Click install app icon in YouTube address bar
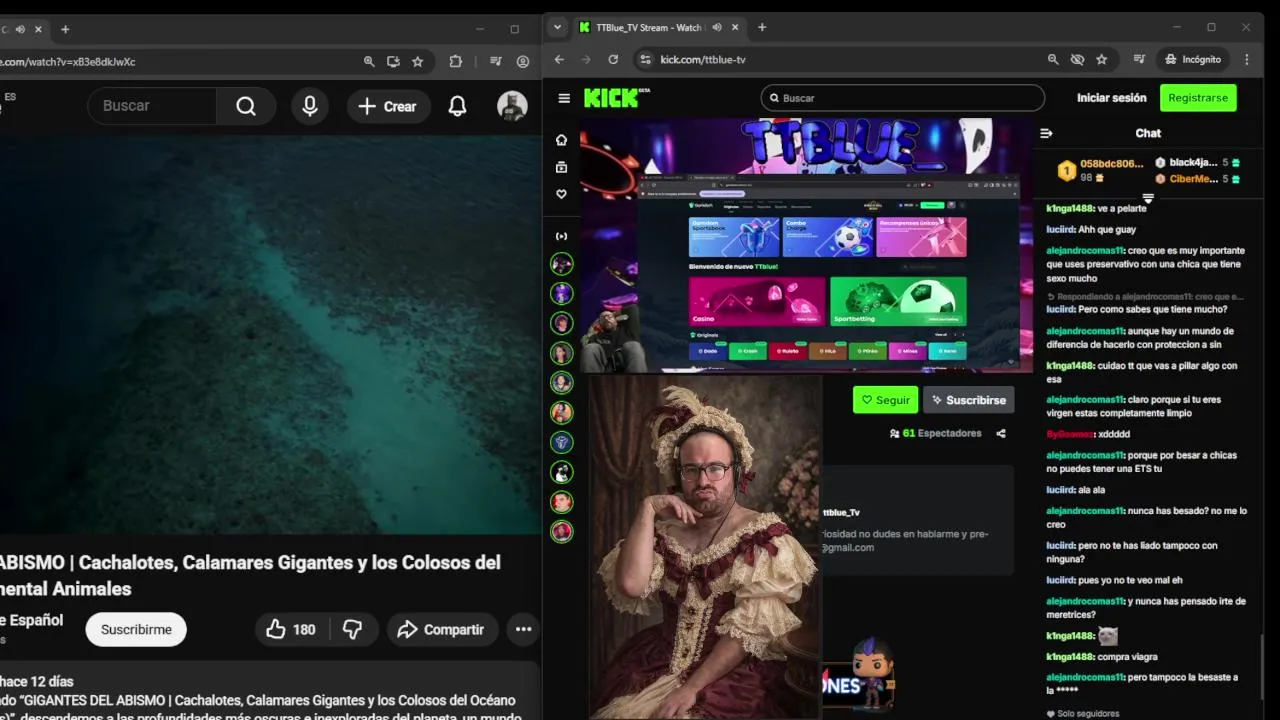 click(393, 61)
